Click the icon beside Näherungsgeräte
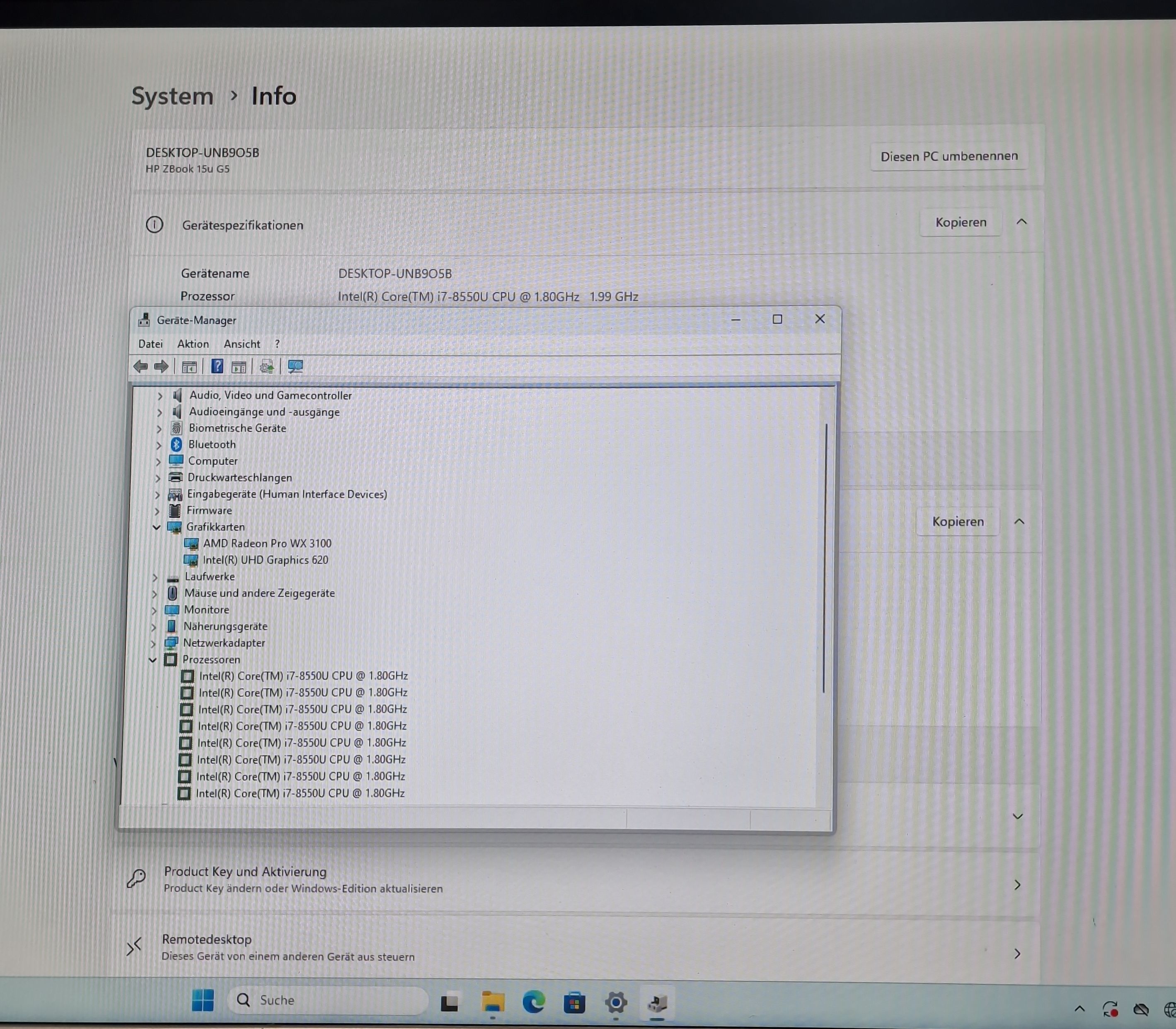The width and height of the screenshot is (1176, 1029). pyautogui.click(x=171, y=626)
